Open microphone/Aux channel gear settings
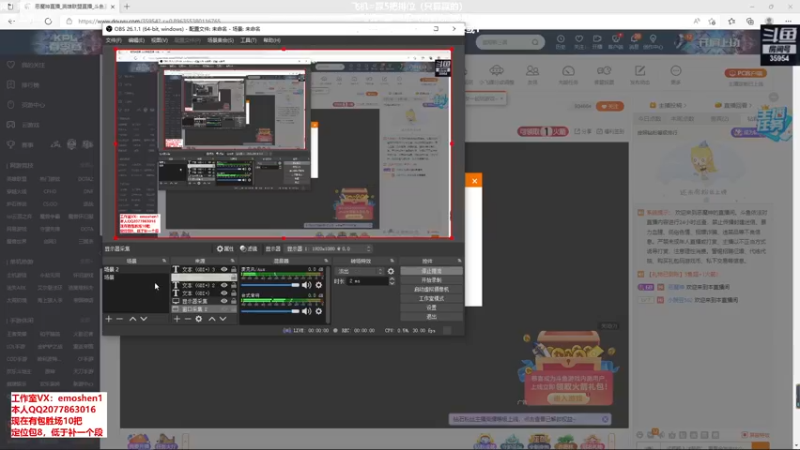 pyautogui.click(x=319, y=285)
